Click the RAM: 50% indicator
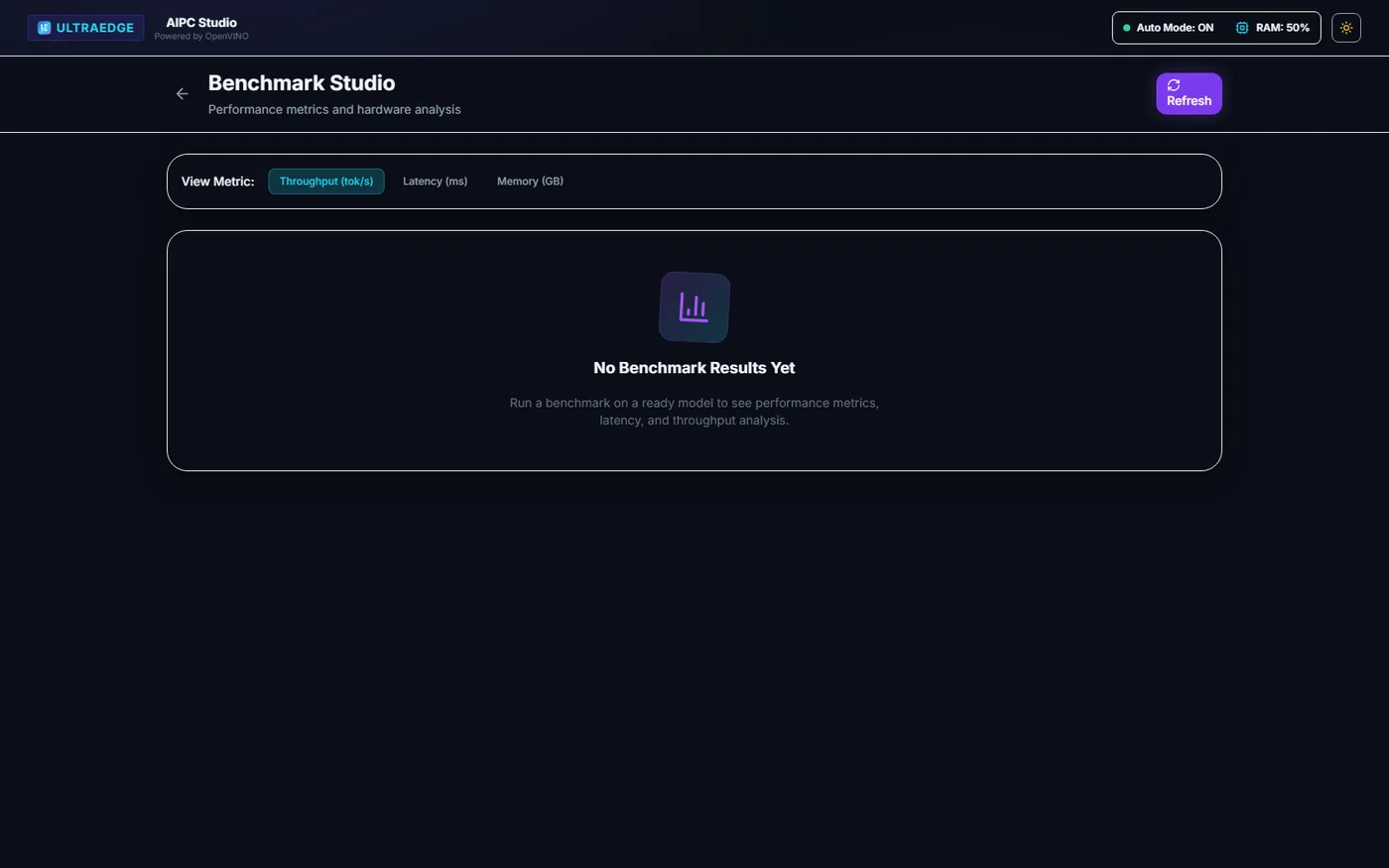The width and height of the screenshot is (1389, 868). (1272, 28)
